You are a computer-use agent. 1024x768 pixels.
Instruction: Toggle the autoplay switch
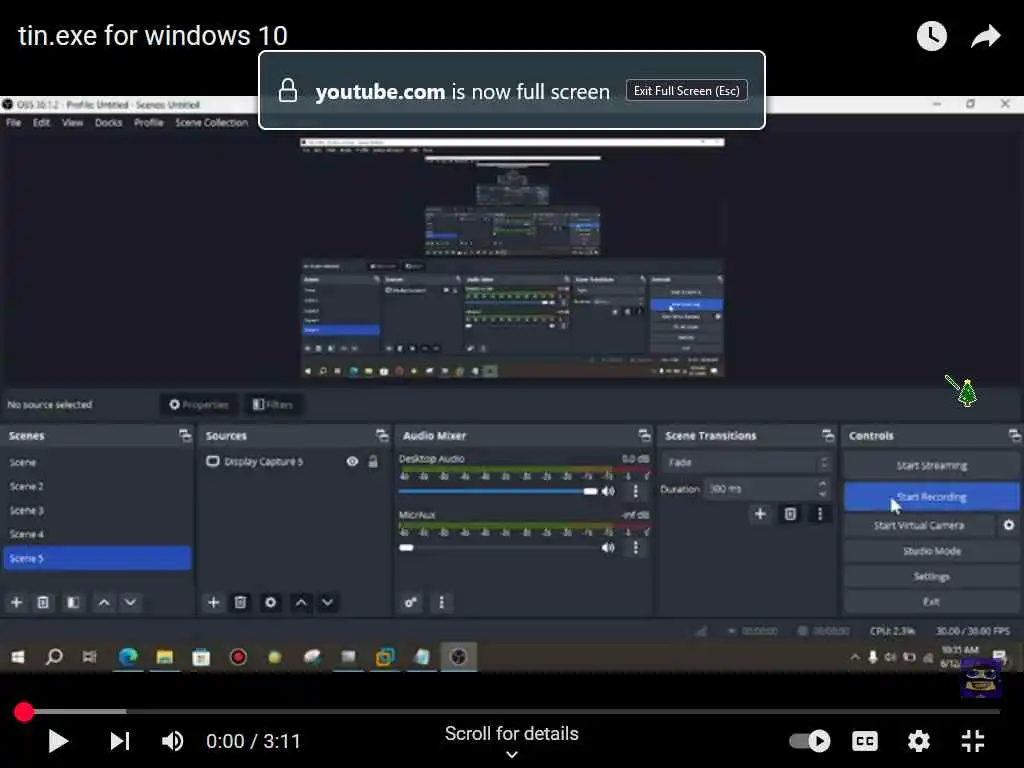pyautogui.click(x=810, y=741)
